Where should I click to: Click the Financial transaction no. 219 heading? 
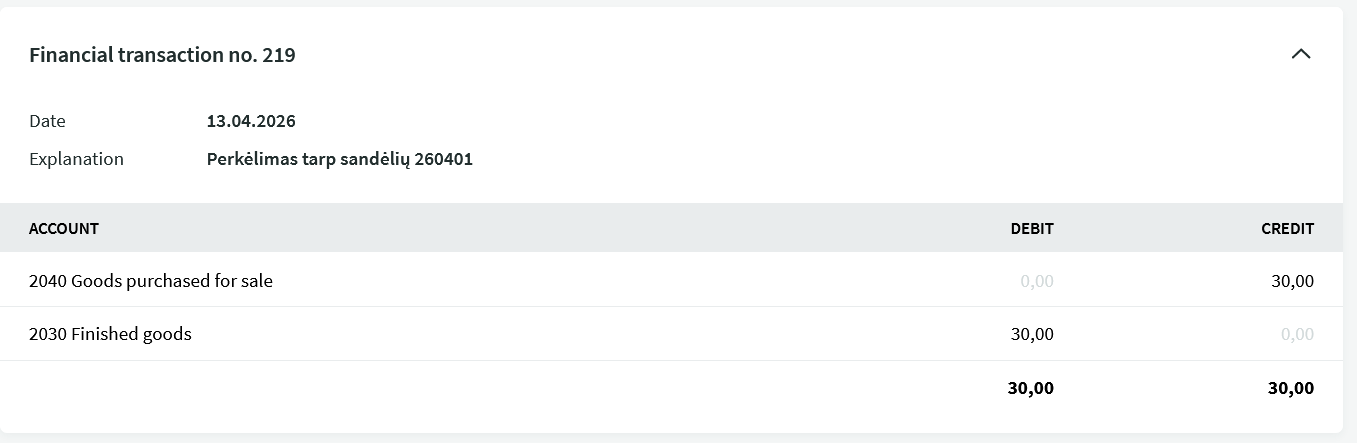pyautogui.click(x=162, y=55)
